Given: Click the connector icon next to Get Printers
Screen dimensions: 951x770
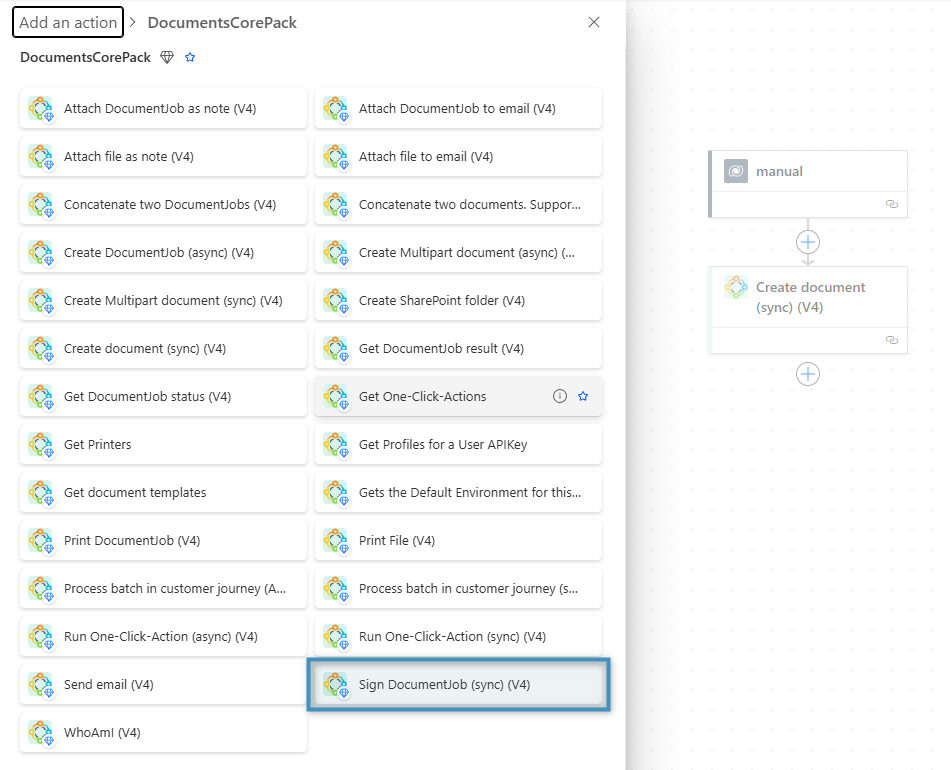Looking at the screenshot, I should [40, 444].
